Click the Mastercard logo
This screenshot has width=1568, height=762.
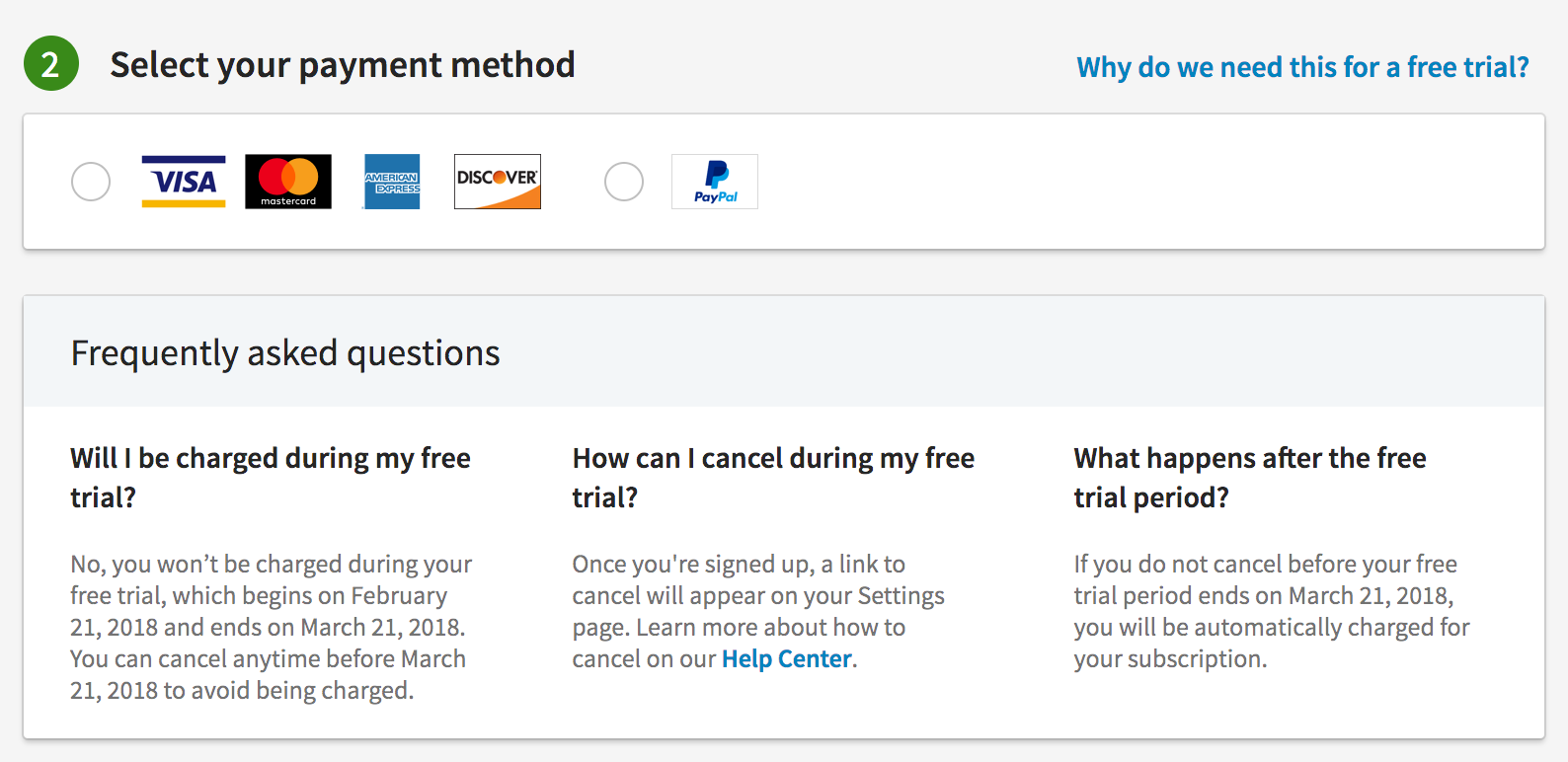click(288, 182)
